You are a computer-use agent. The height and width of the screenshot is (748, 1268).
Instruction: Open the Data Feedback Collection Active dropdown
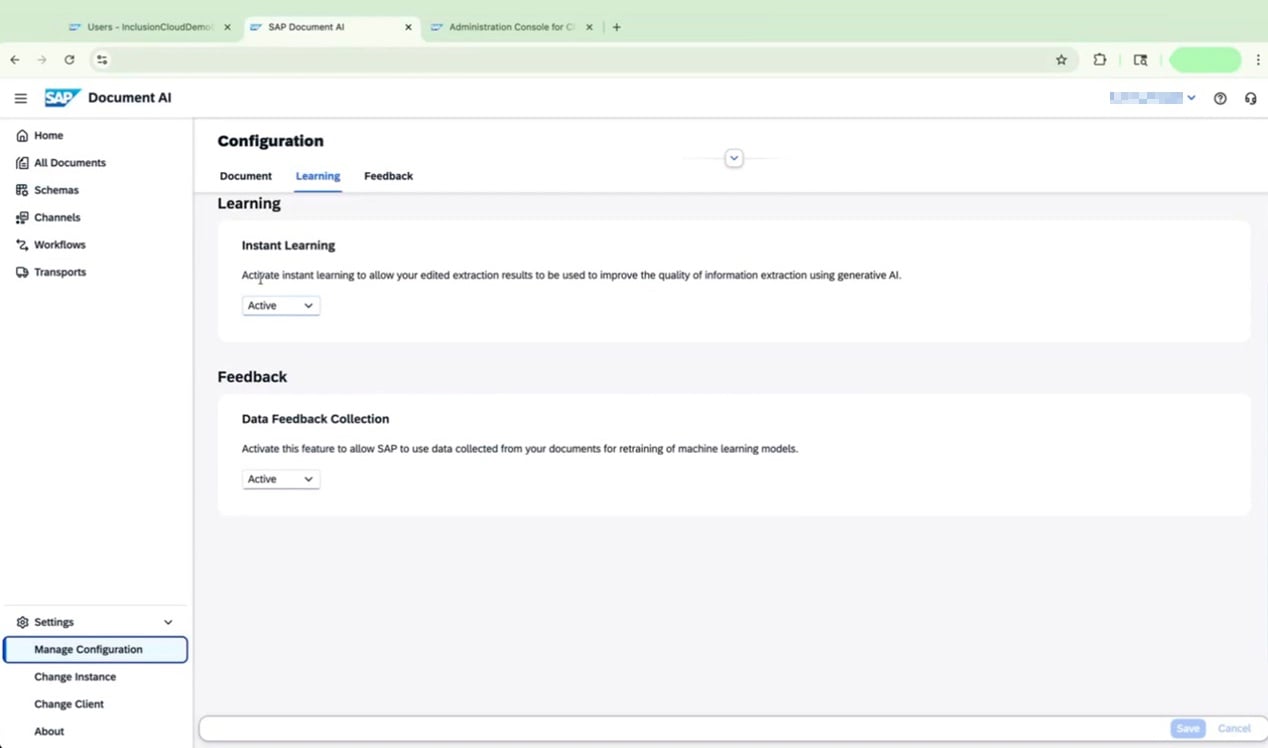click(x=281, y=479)
